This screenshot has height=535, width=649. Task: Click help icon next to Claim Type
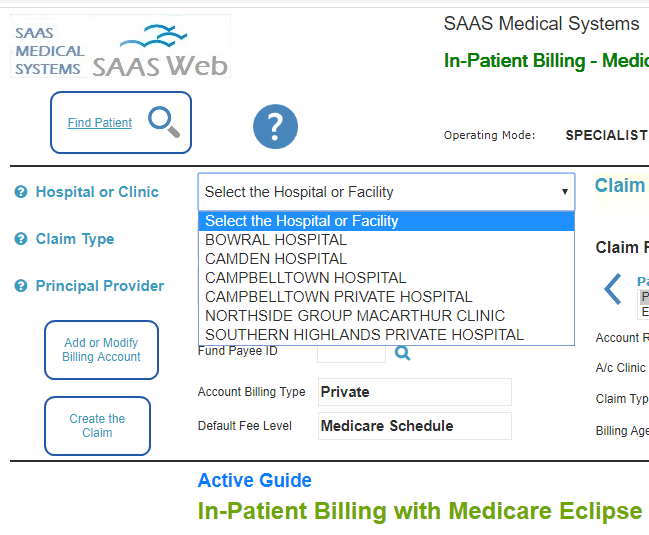click(21, 239)
